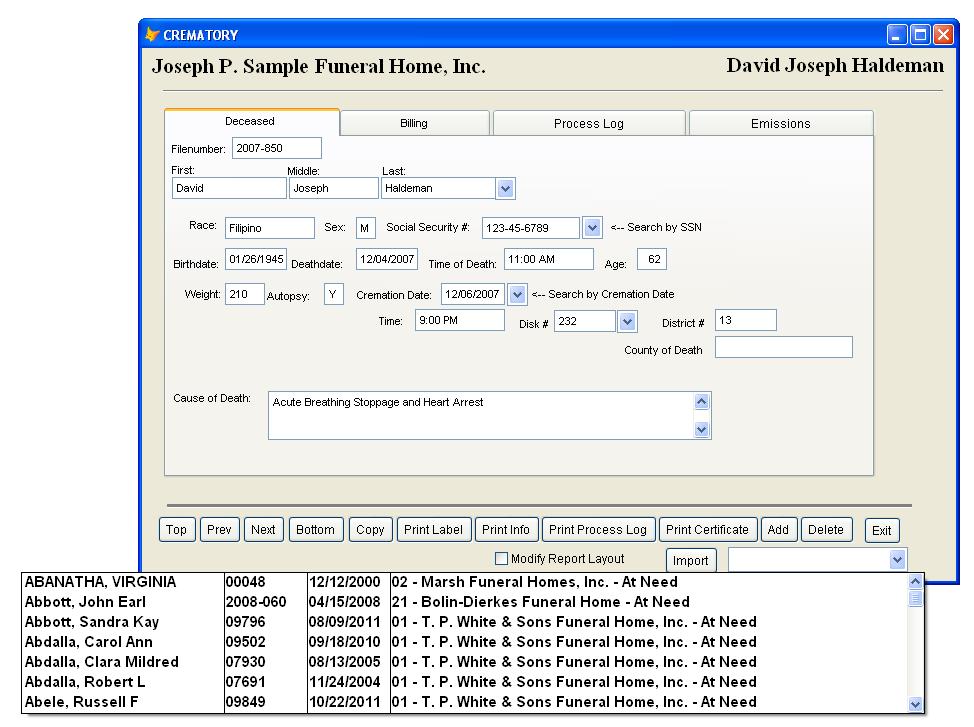Click the County of Death field

point(784,347)
